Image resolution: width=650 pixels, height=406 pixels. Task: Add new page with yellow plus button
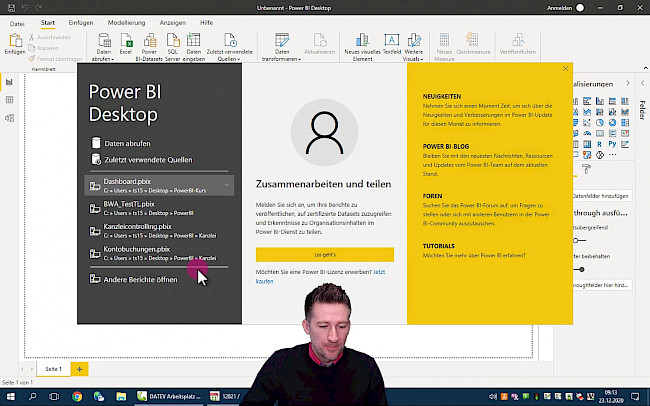click(79, 369)
